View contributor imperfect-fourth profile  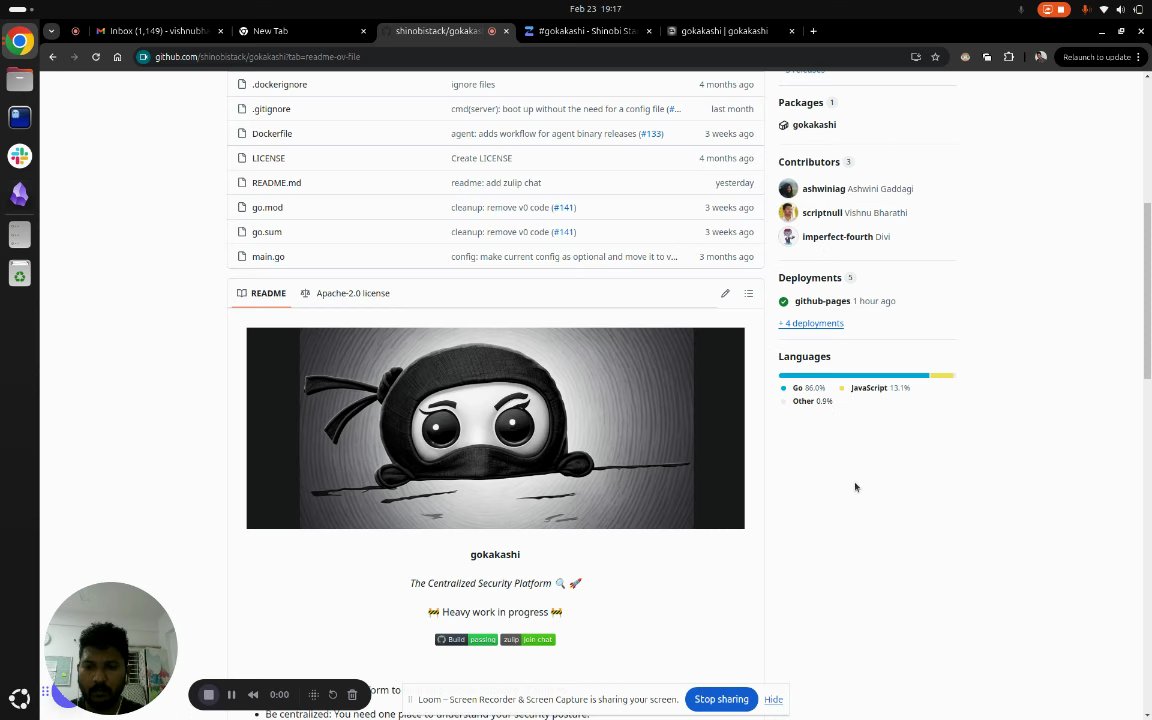[838, 237]
